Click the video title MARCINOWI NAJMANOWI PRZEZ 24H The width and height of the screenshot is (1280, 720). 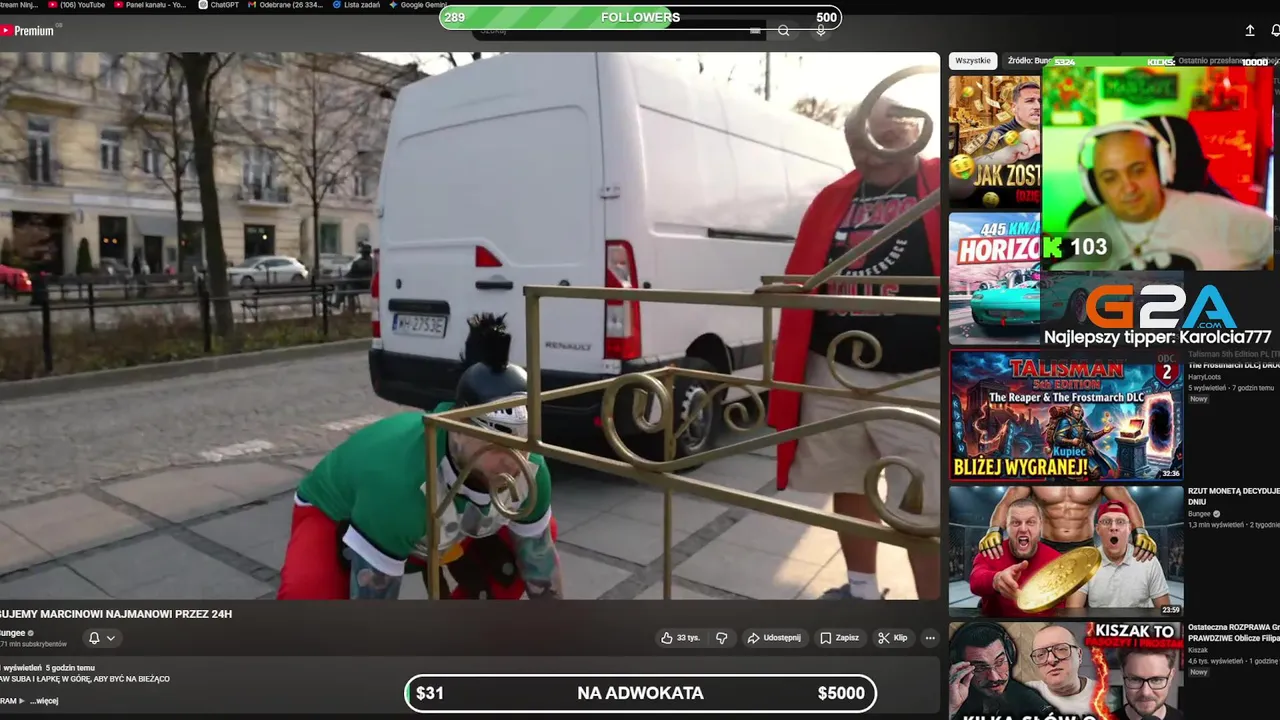coord(116,614)
